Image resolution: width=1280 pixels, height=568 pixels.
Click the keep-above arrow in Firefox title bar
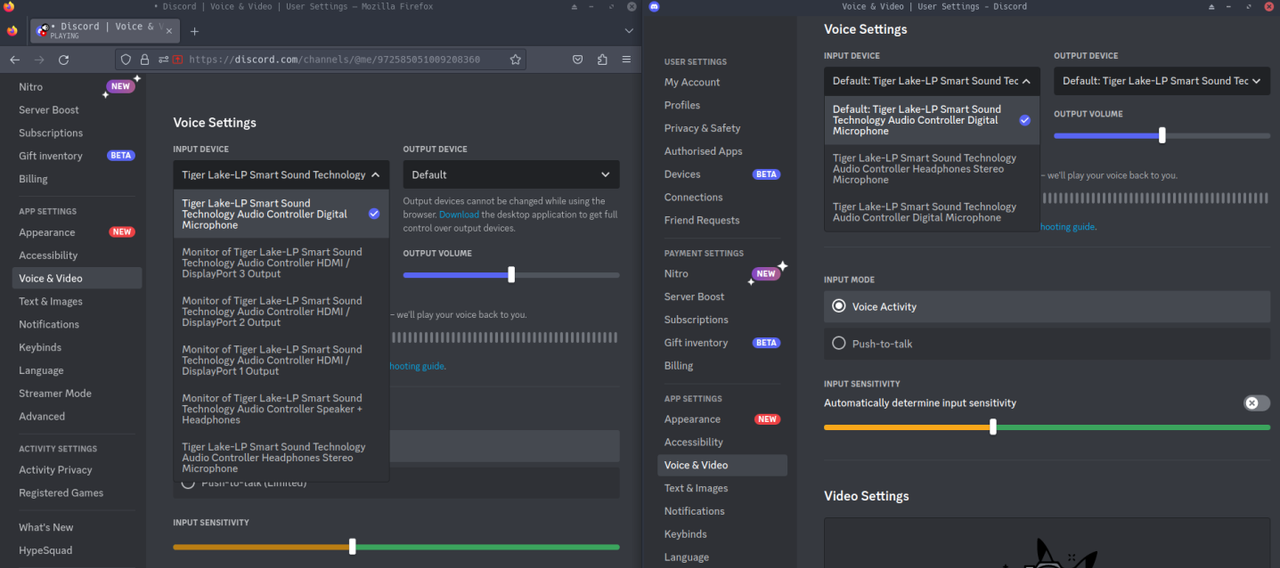point(574,6)
